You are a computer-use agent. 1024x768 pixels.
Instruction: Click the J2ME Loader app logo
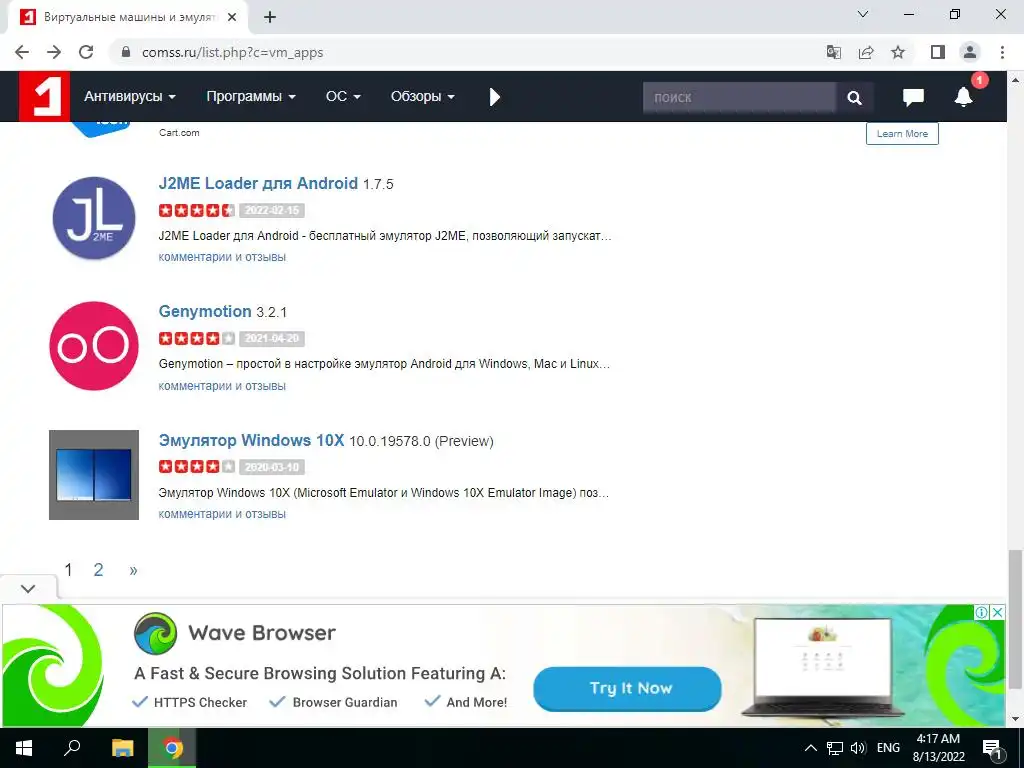(94, 218)
